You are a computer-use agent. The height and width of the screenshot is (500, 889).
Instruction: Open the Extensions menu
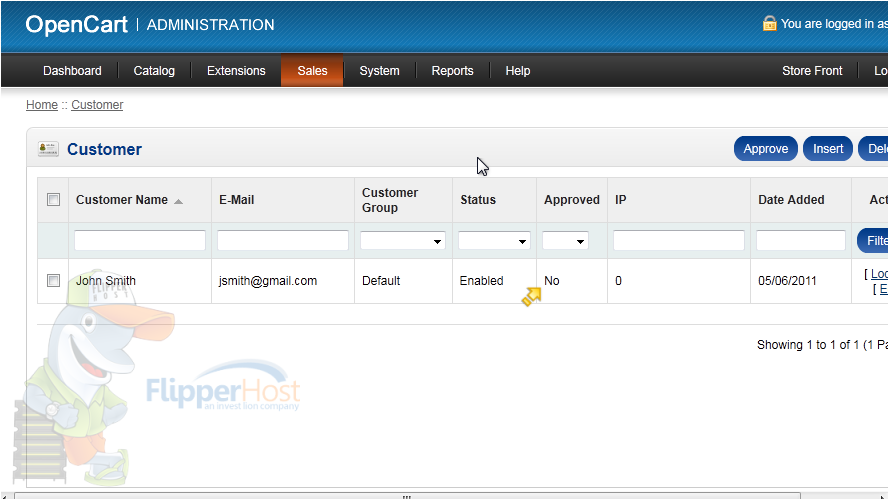click(236, 71)
